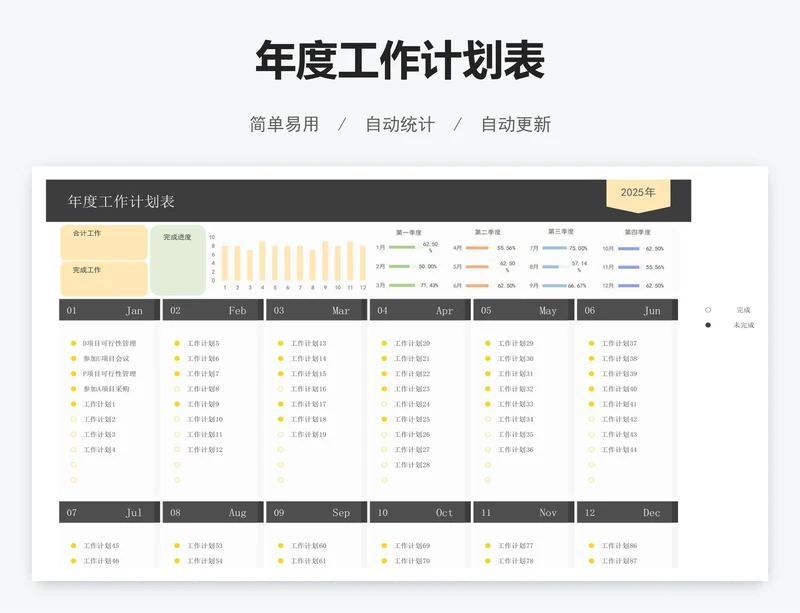This screenshot has height=613, width=800.
Task: Toggle status circle beside D项目可行性管理
Action: 73,344
